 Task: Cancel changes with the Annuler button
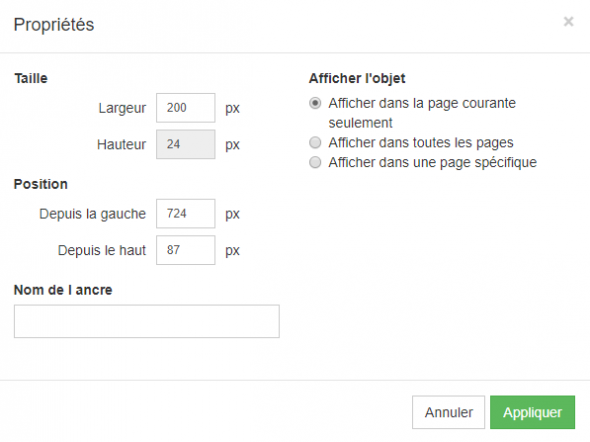(448, 412)
